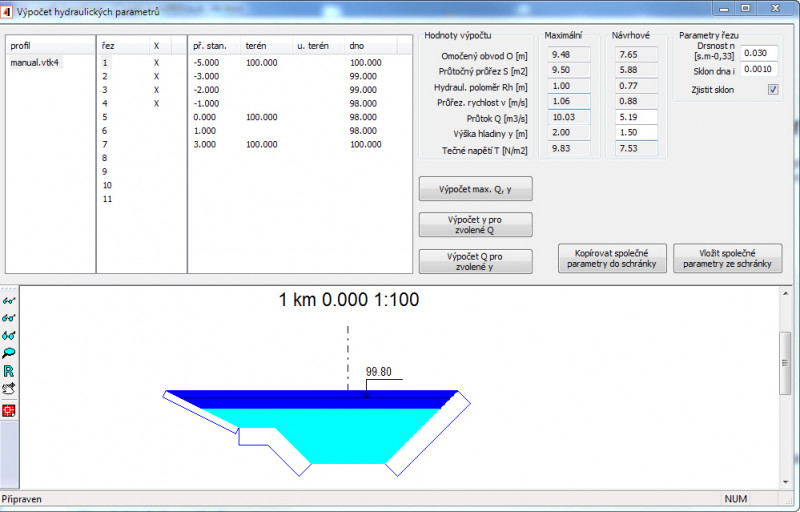Click the řez column header
This screenshot has height=512, width=800.
[123, 45]
